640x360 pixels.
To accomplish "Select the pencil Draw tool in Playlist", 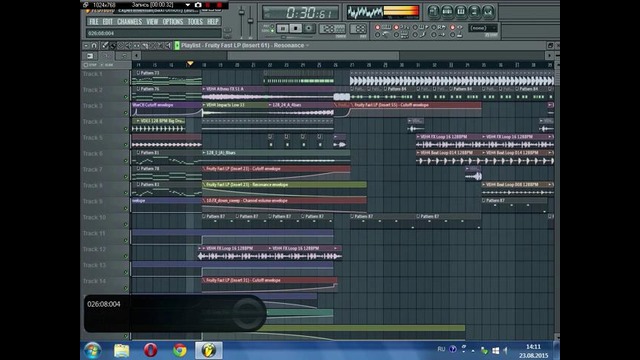I will pyautogui.click(x=105, y=45).
